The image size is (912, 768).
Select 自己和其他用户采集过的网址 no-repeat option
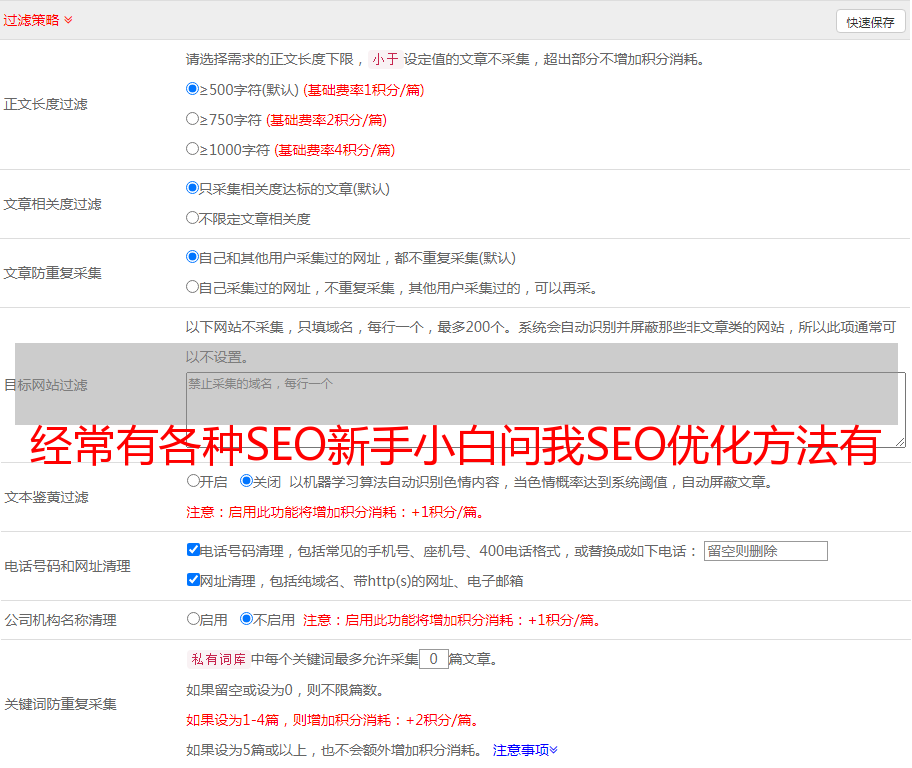pos(193,257)
